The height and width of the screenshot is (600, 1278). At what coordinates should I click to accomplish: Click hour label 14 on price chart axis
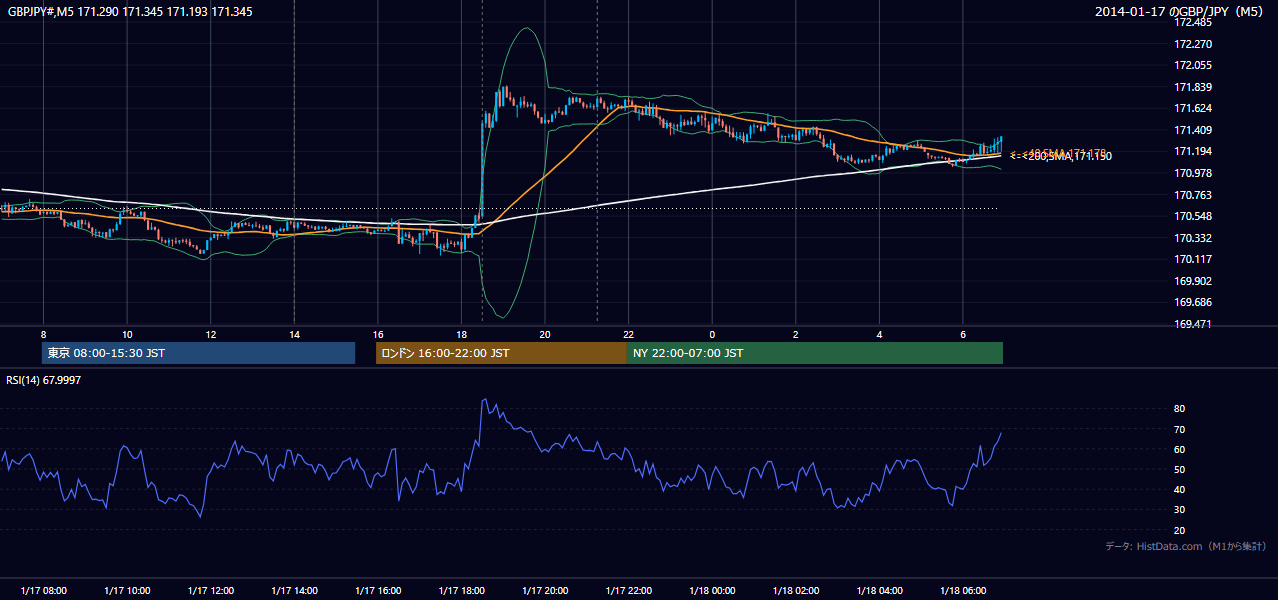(x=294, y=334)
